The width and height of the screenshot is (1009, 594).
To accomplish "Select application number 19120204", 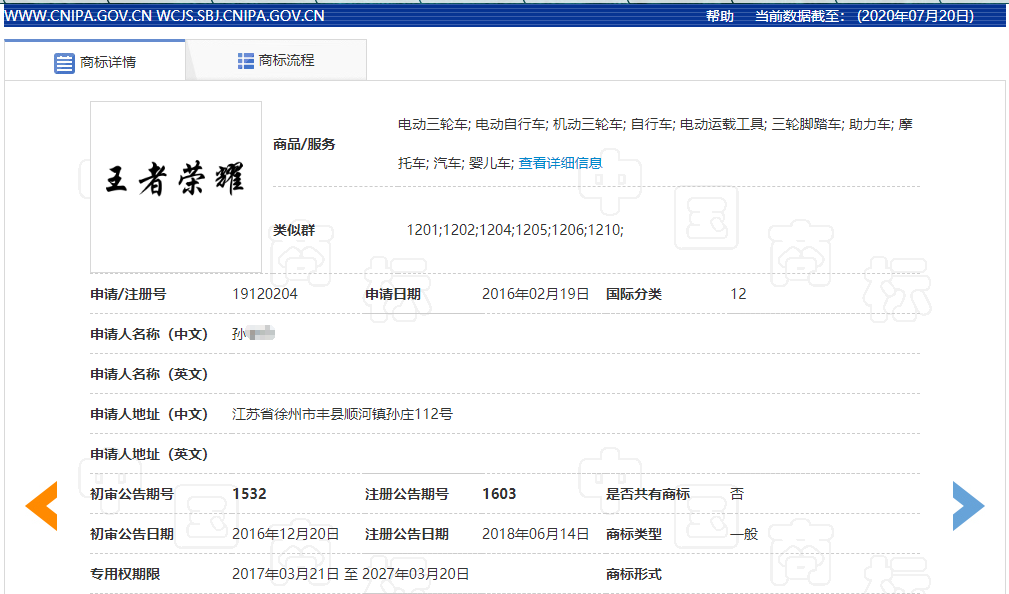I will tap(264, 294).
